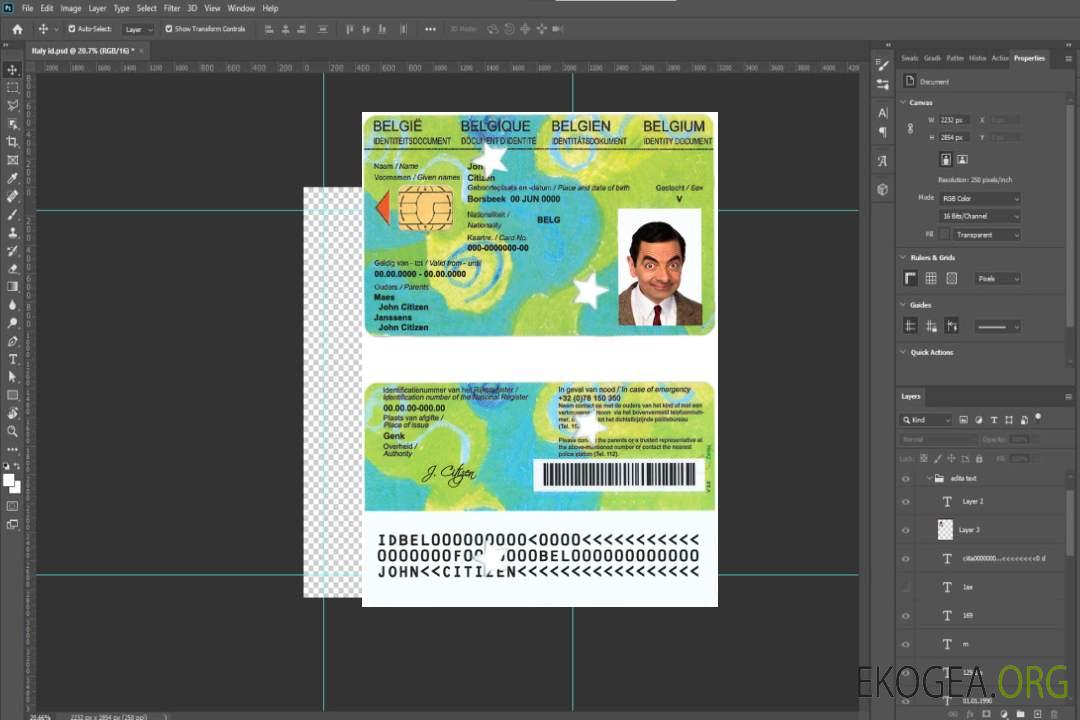Hide the '169' text layer
The height and width of the screenshot is (720, 1080).
906,616
